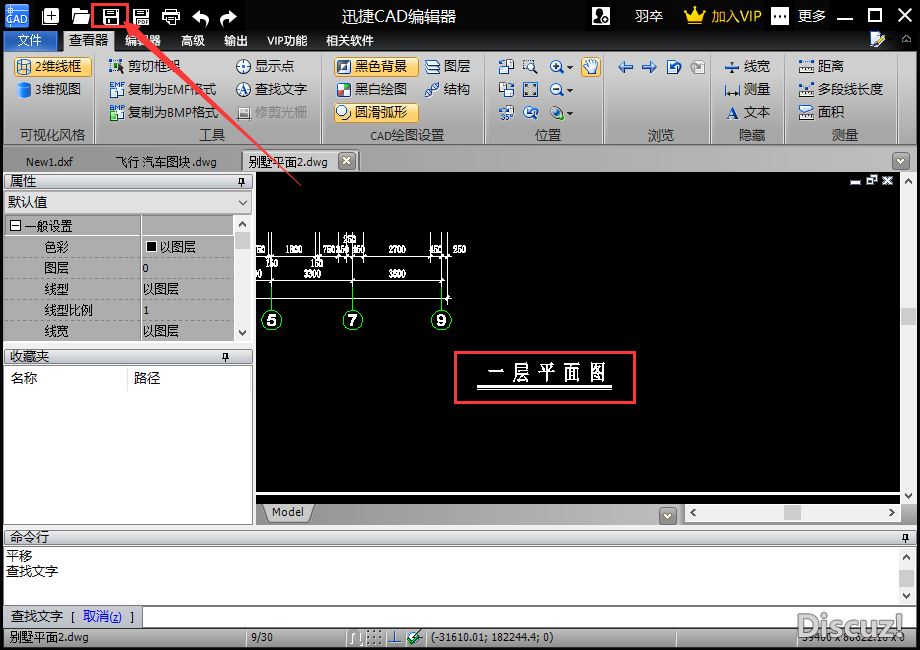Select the pan hand tool

590,67
